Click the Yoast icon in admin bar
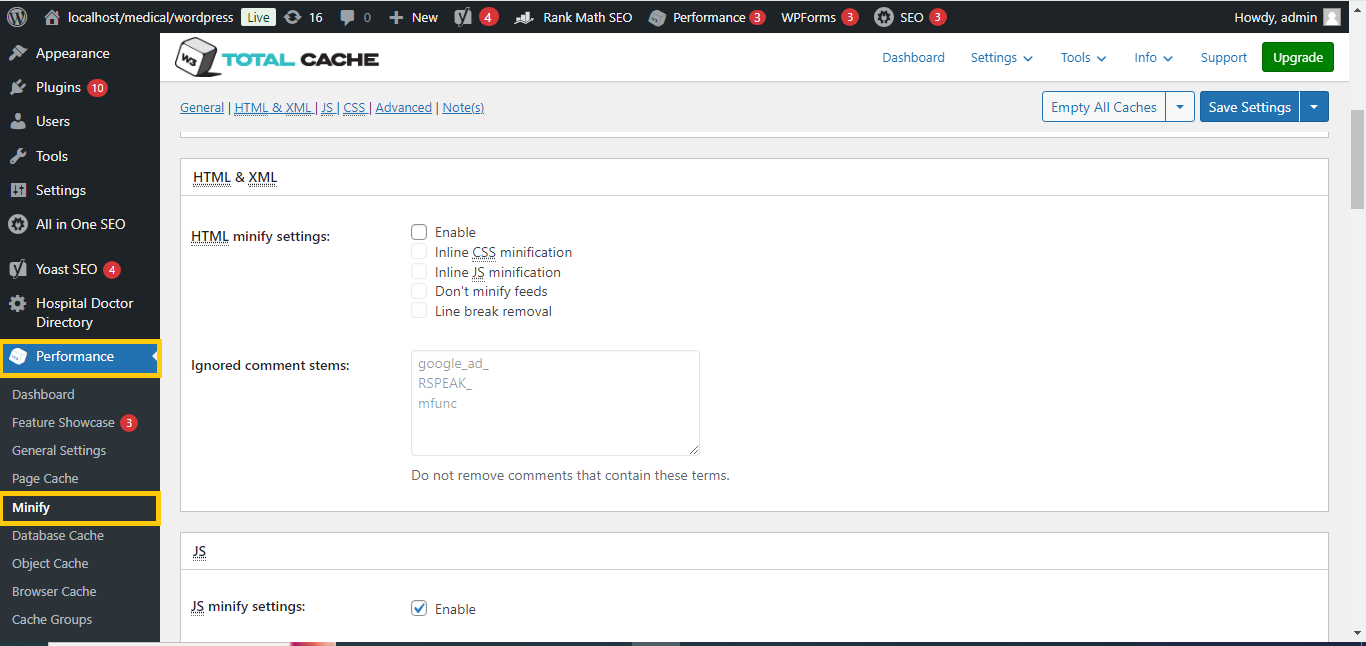Screen dimensions: 1366x646 463,17
